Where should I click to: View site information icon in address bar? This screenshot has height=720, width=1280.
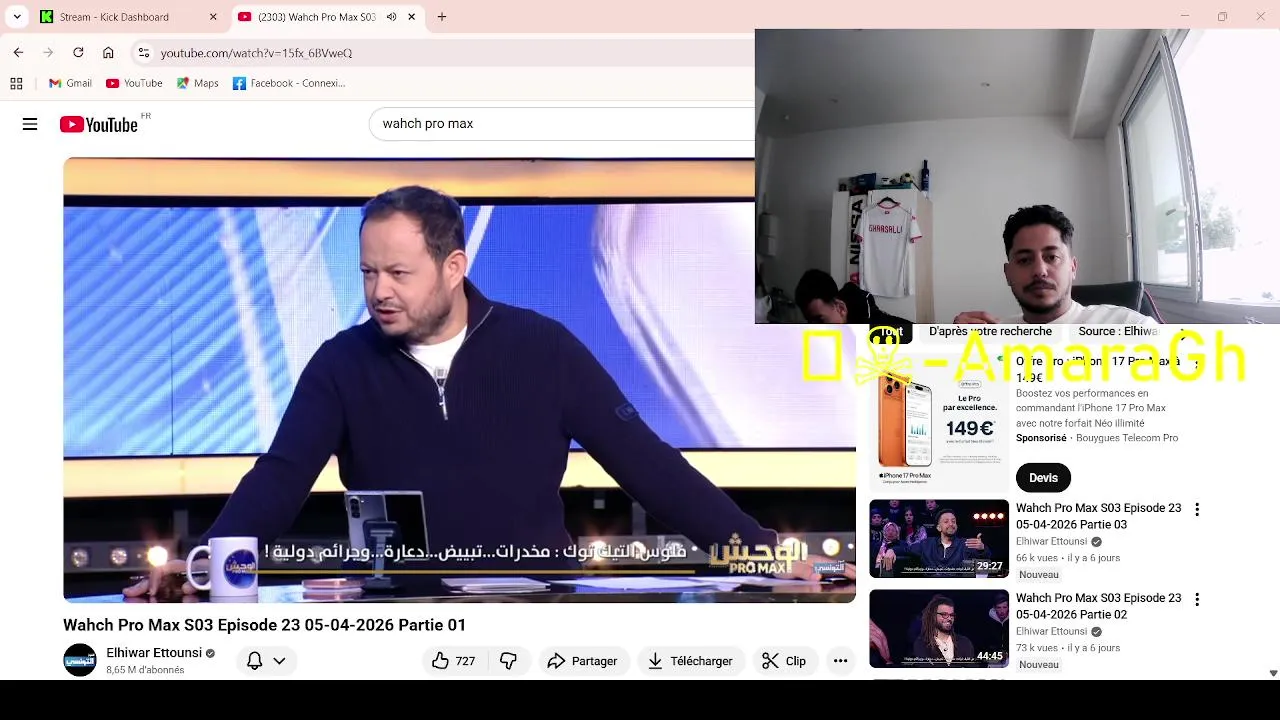click(144, 53)
